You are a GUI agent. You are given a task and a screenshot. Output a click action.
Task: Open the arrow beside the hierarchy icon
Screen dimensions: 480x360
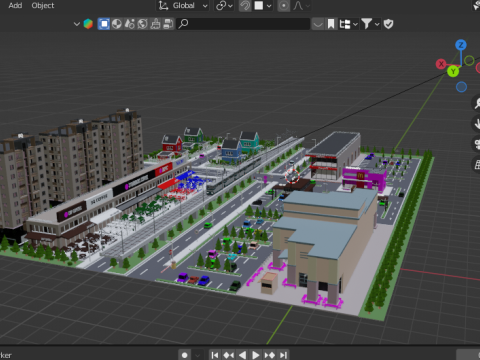click(x=355, y=24)
